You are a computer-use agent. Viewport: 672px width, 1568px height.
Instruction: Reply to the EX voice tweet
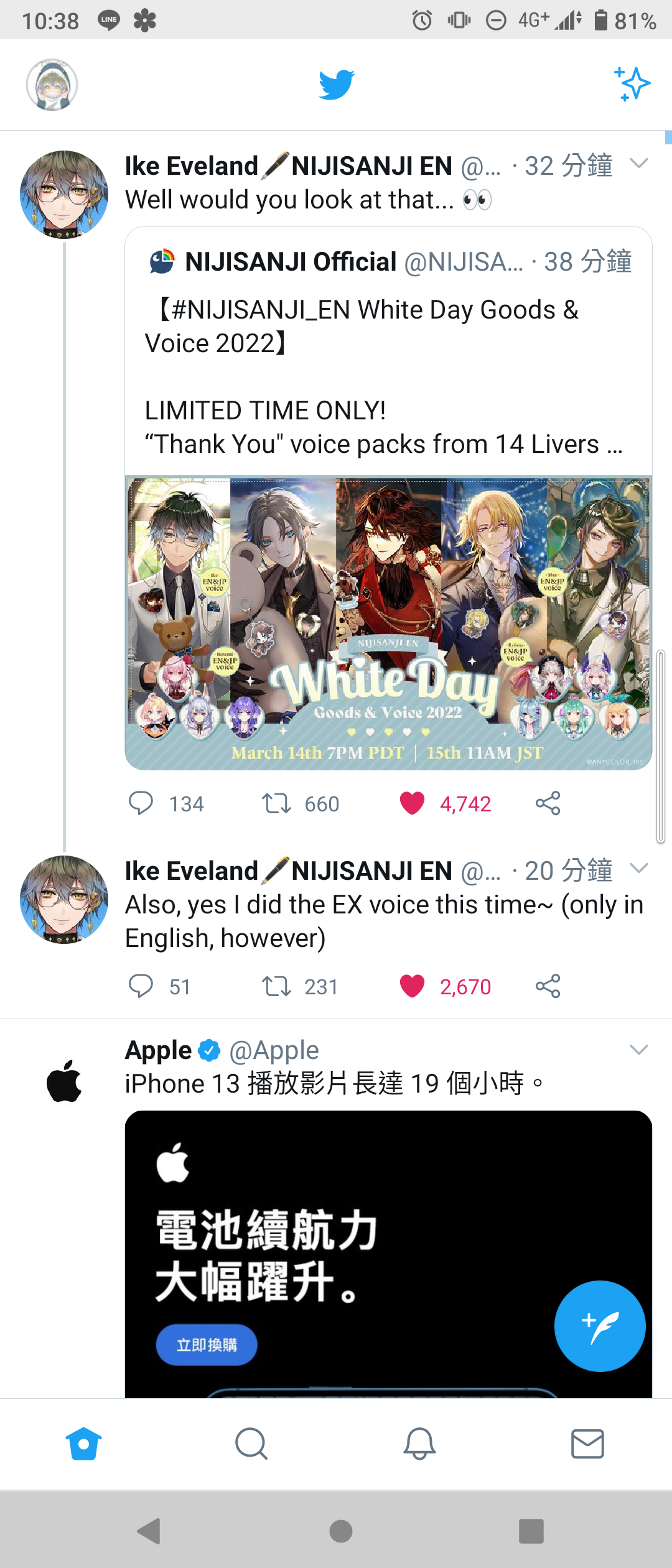[x=141, y=986]
